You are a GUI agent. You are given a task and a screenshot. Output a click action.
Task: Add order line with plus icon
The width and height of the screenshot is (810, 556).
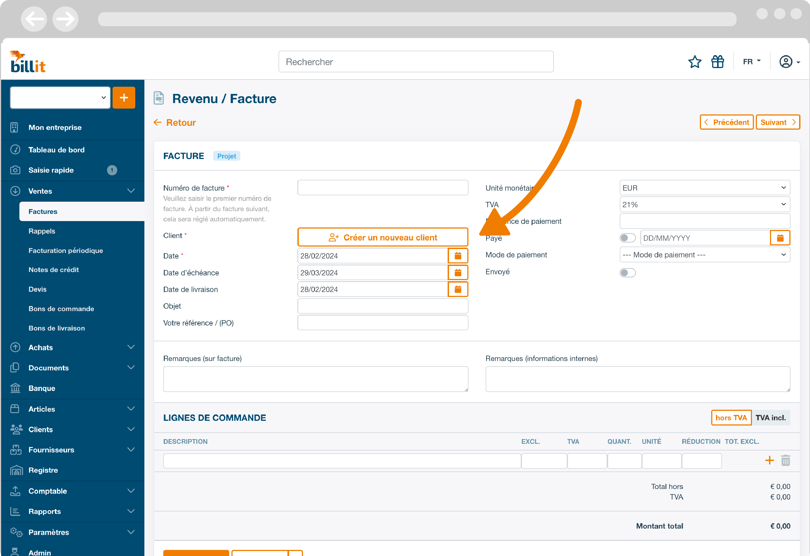pos(769,461)
